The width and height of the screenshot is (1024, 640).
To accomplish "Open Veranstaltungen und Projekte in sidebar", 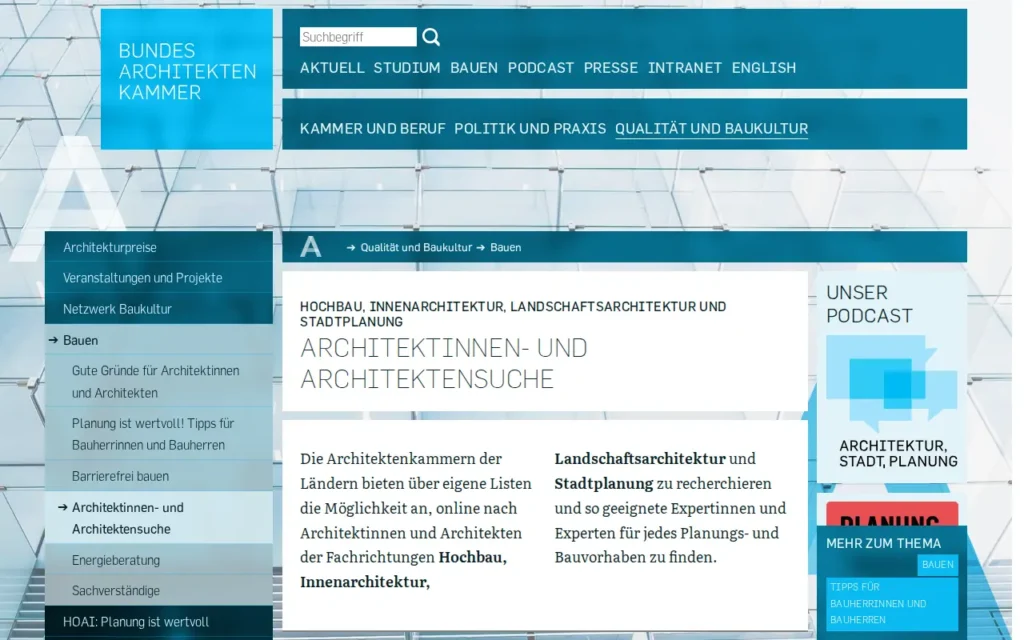I will point(159,278).
